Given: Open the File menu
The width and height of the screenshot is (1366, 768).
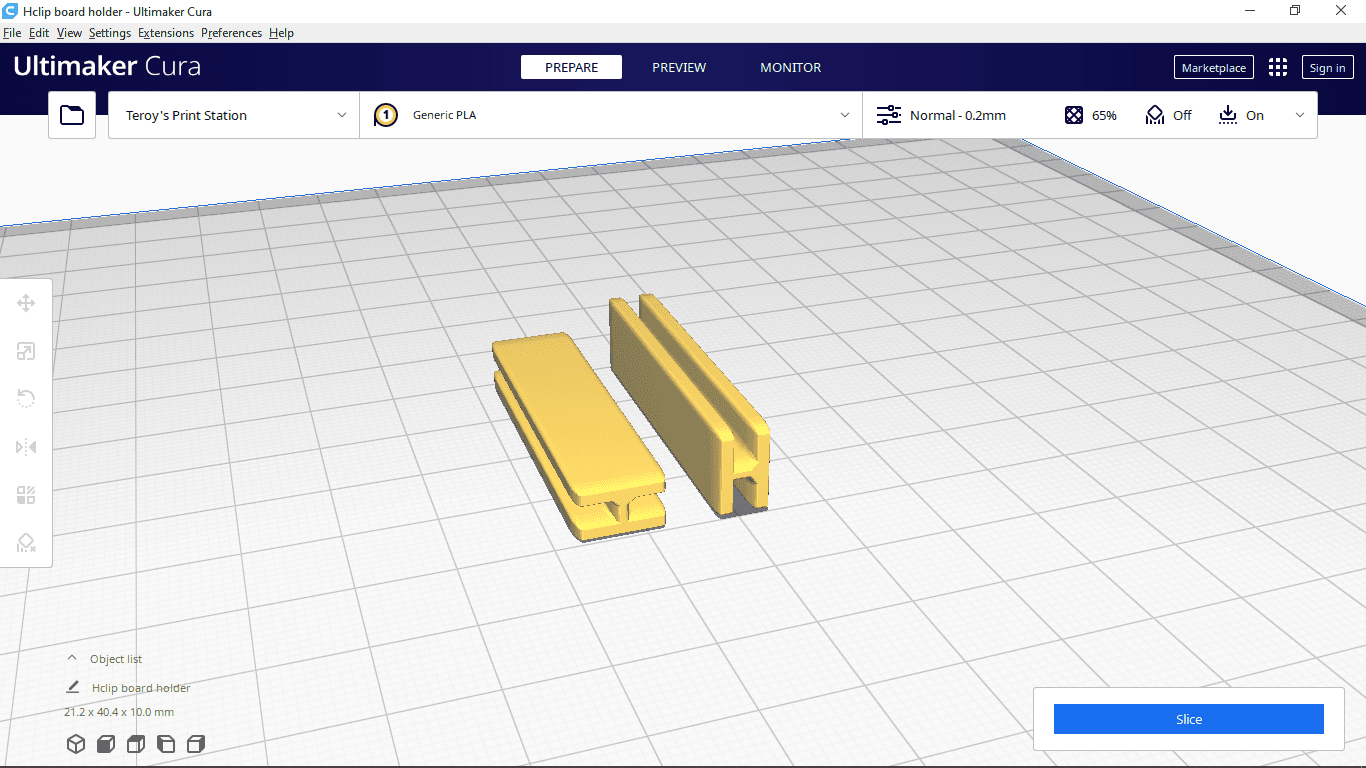Looking at the screenshot, I should pyautogui.click(x=12, y=33).
